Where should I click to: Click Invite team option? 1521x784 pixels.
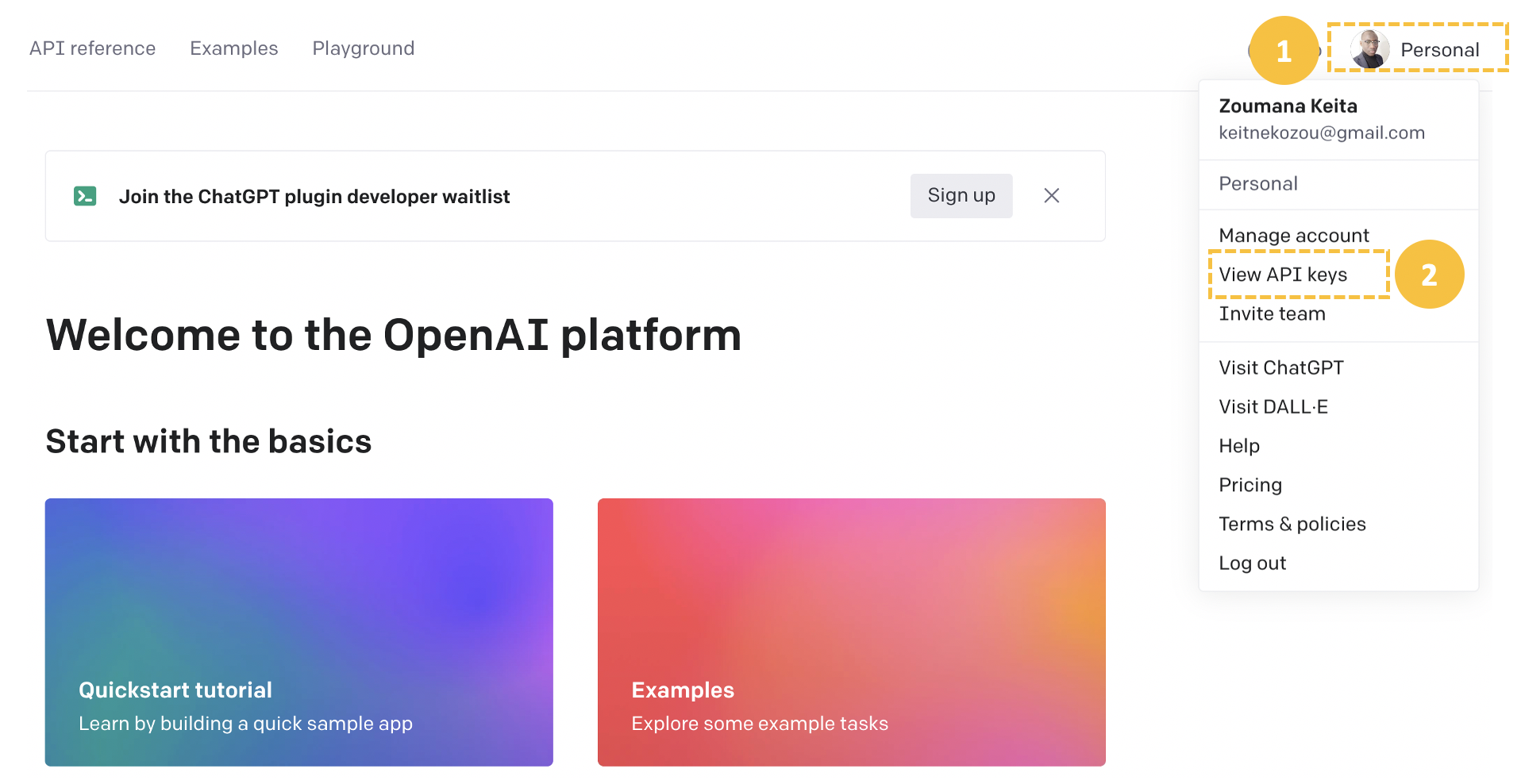(x=1272, y=313)
